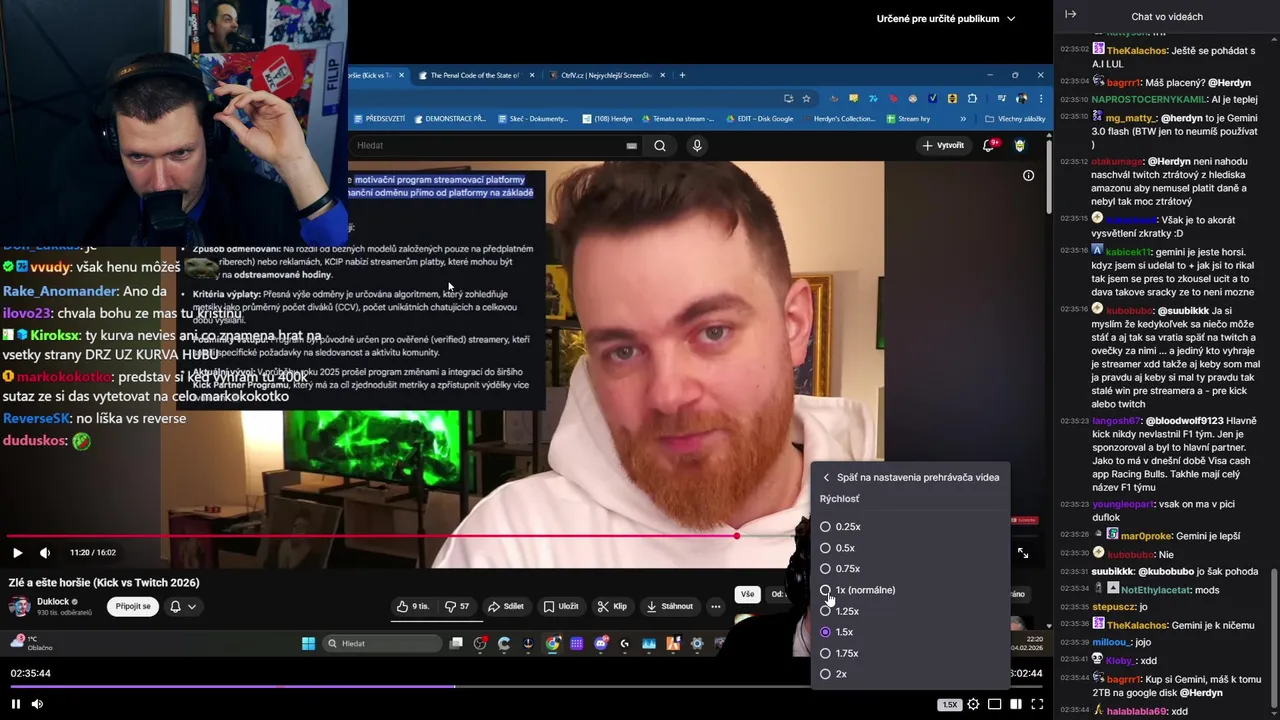Screen dimensions: 1280x720
Task: Open the PŘEDSEVZETÍ bookmark
Action: (379, 119)
